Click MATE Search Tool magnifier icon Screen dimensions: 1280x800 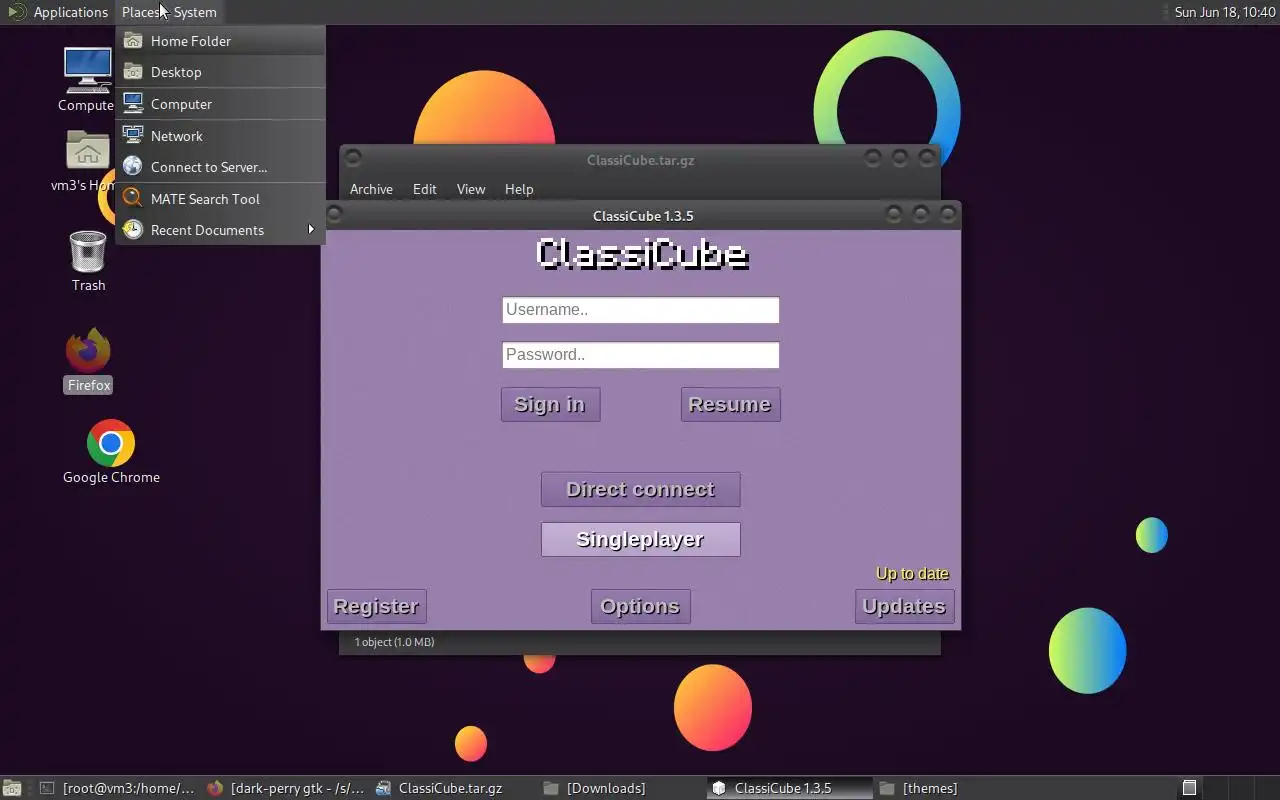click(132, 199)
